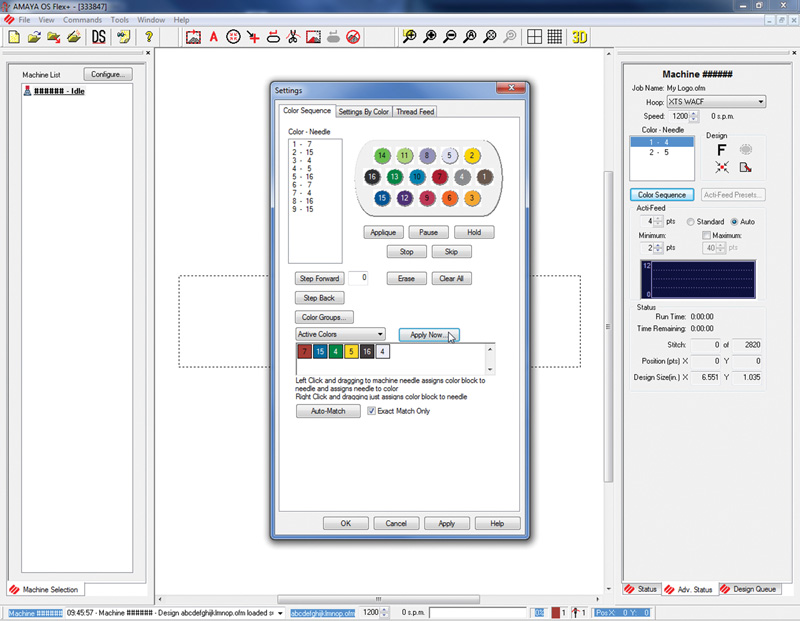
Task: Switch to the Adv. Status tab
Action: click(689, 589)
